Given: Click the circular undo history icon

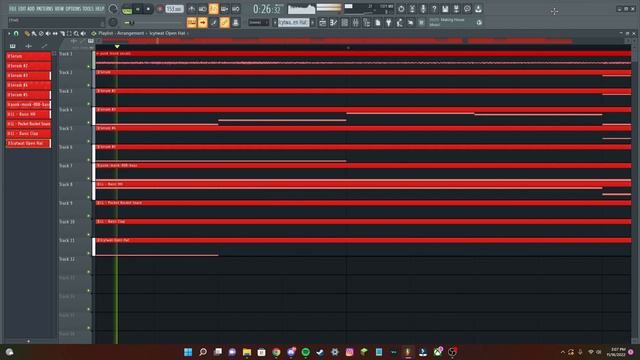Looking at the screenshot, I should point(401,9).
